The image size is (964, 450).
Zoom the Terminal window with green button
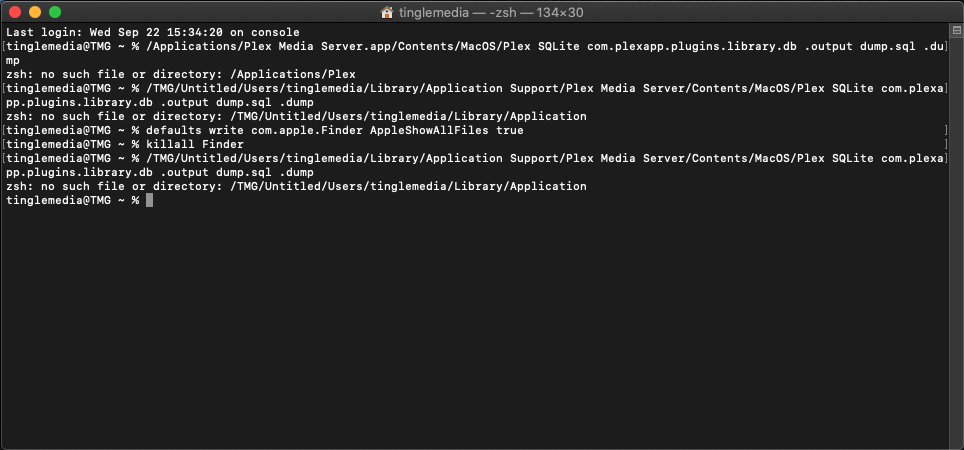pyautogui.click(x=54, y=12)
